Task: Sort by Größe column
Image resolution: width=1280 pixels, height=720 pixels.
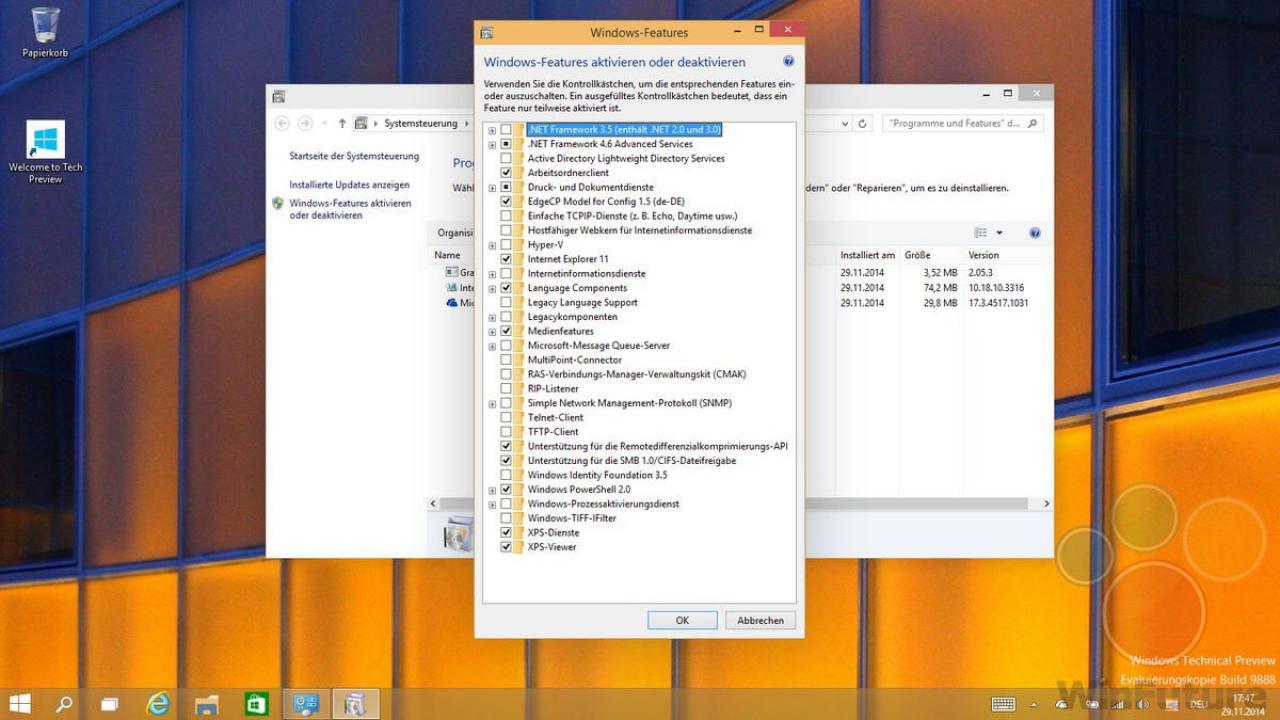Action: point(918,255)
